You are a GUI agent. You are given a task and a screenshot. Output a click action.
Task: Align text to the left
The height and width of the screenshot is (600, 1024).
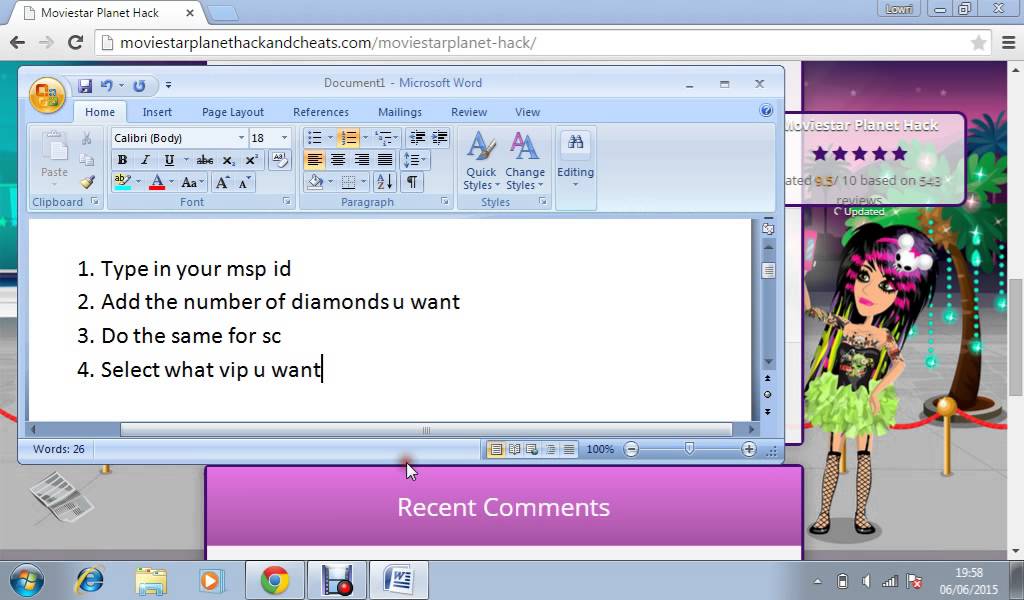point(314,160)
